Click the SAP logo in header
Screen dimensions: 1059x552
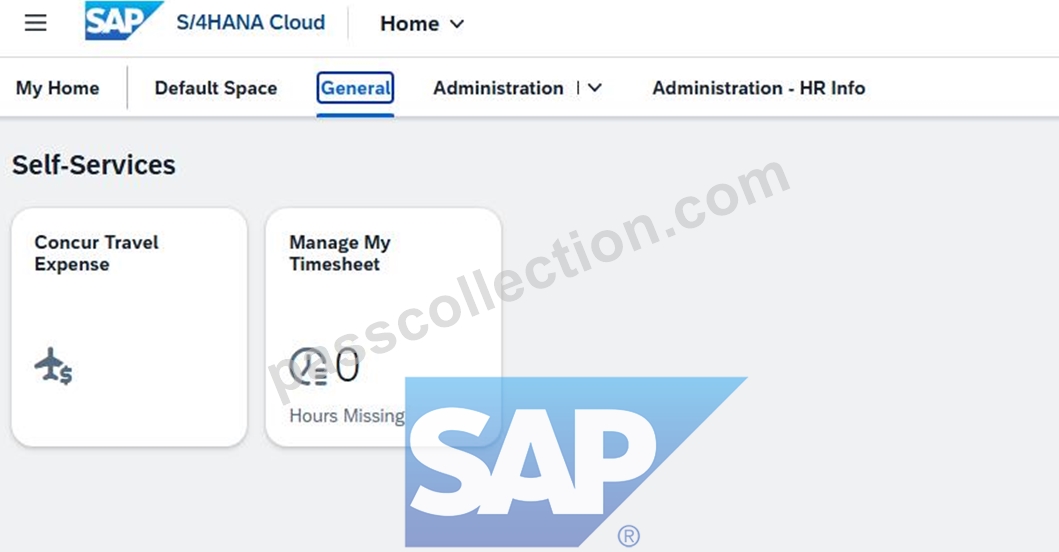pyautogui.click(x=124, y=21)
